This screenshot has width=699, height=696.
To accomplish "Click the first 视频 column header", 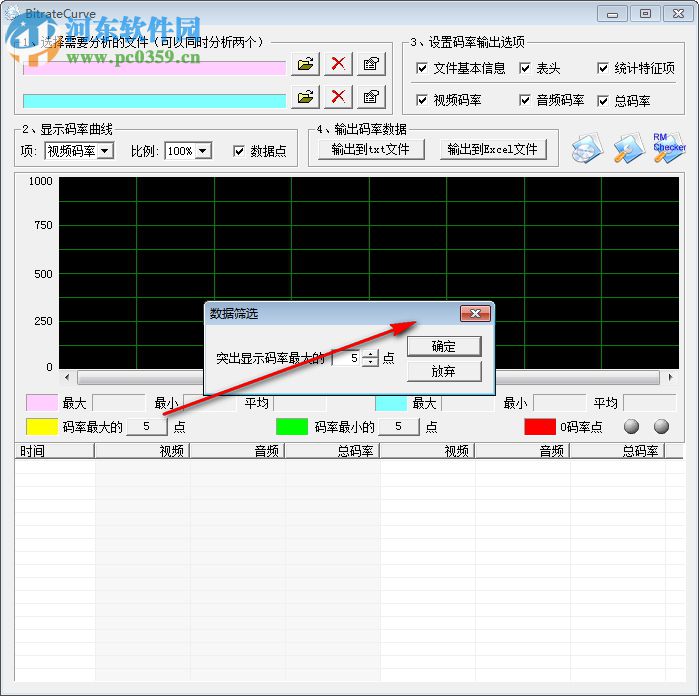I will (x=142, y=451).
